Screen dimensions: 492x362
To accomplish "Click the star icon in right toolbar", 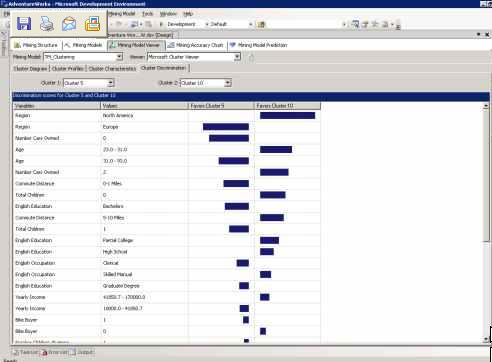I will [x=375, y=24].
